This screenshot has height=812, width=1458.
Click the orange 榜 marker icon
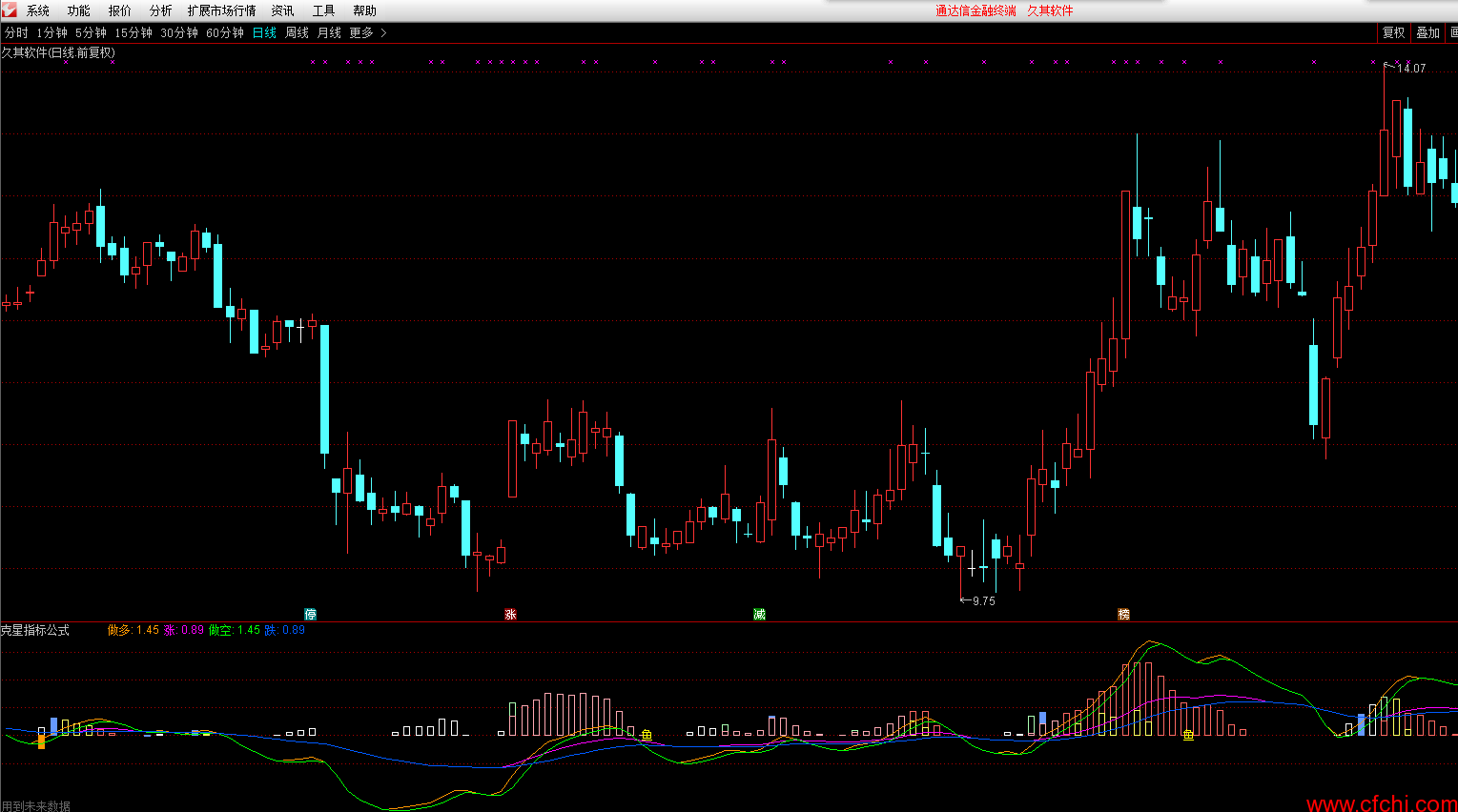[x=1123, y=614]
